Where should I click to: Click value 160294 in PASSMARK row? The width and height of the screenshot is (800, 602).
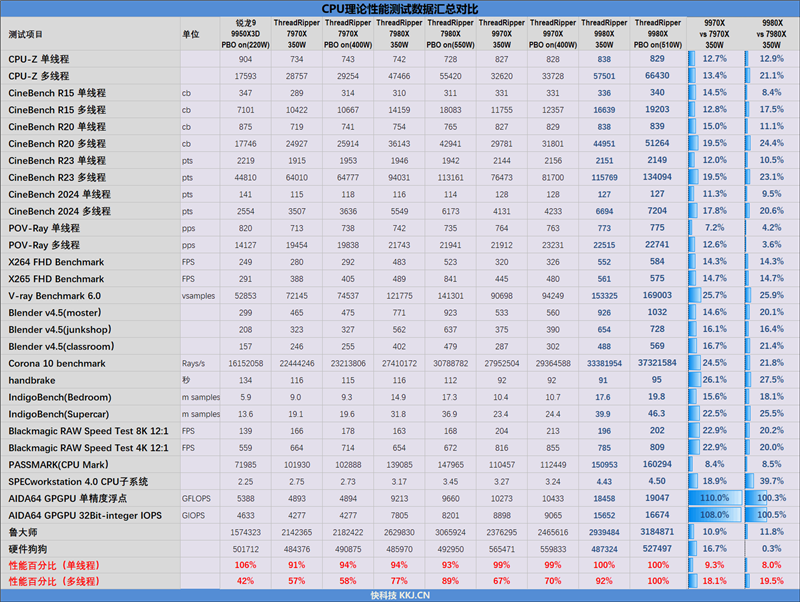point(657,464)
